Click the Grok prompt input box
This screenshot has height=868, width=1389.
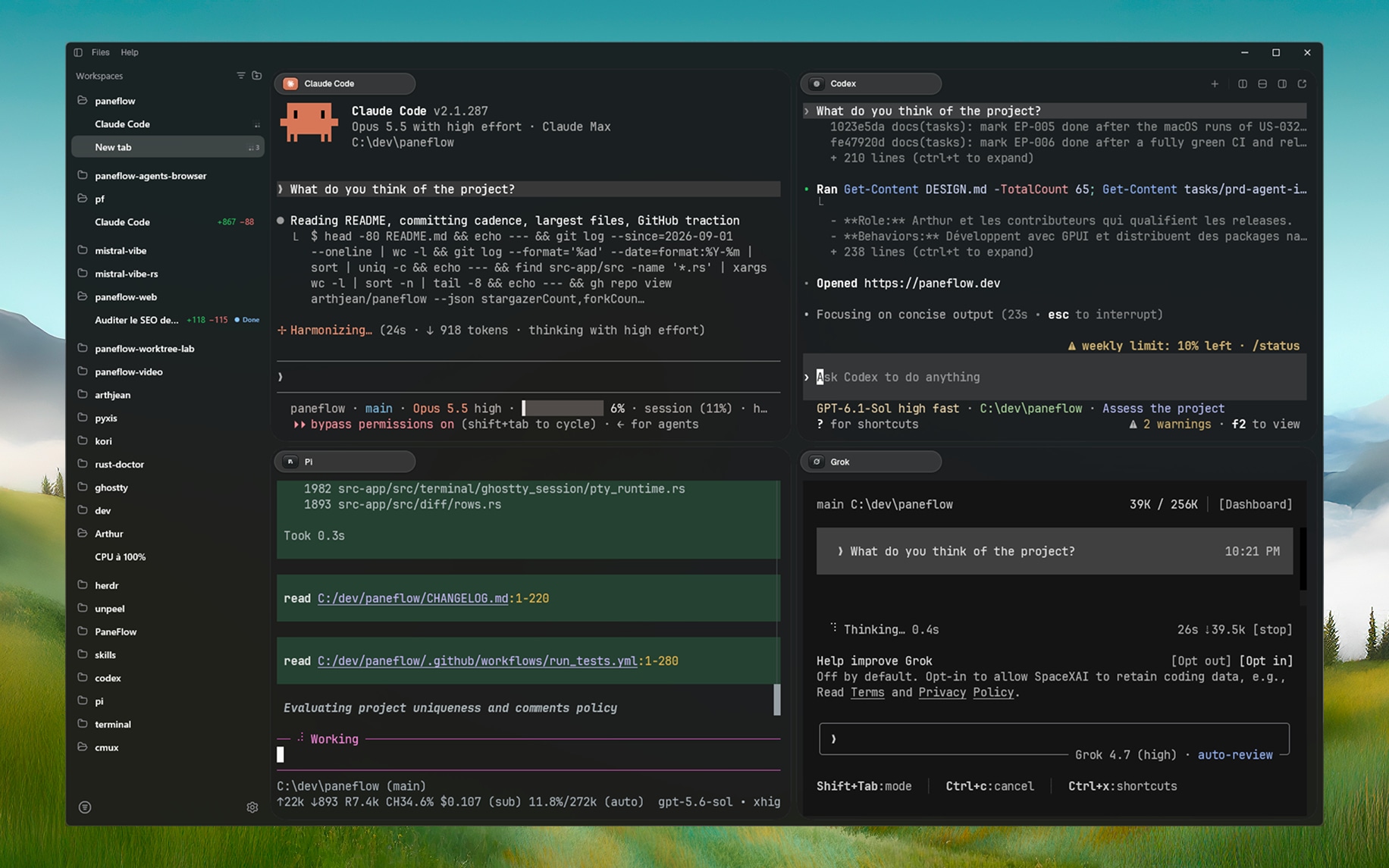[x=1054, y=738]
